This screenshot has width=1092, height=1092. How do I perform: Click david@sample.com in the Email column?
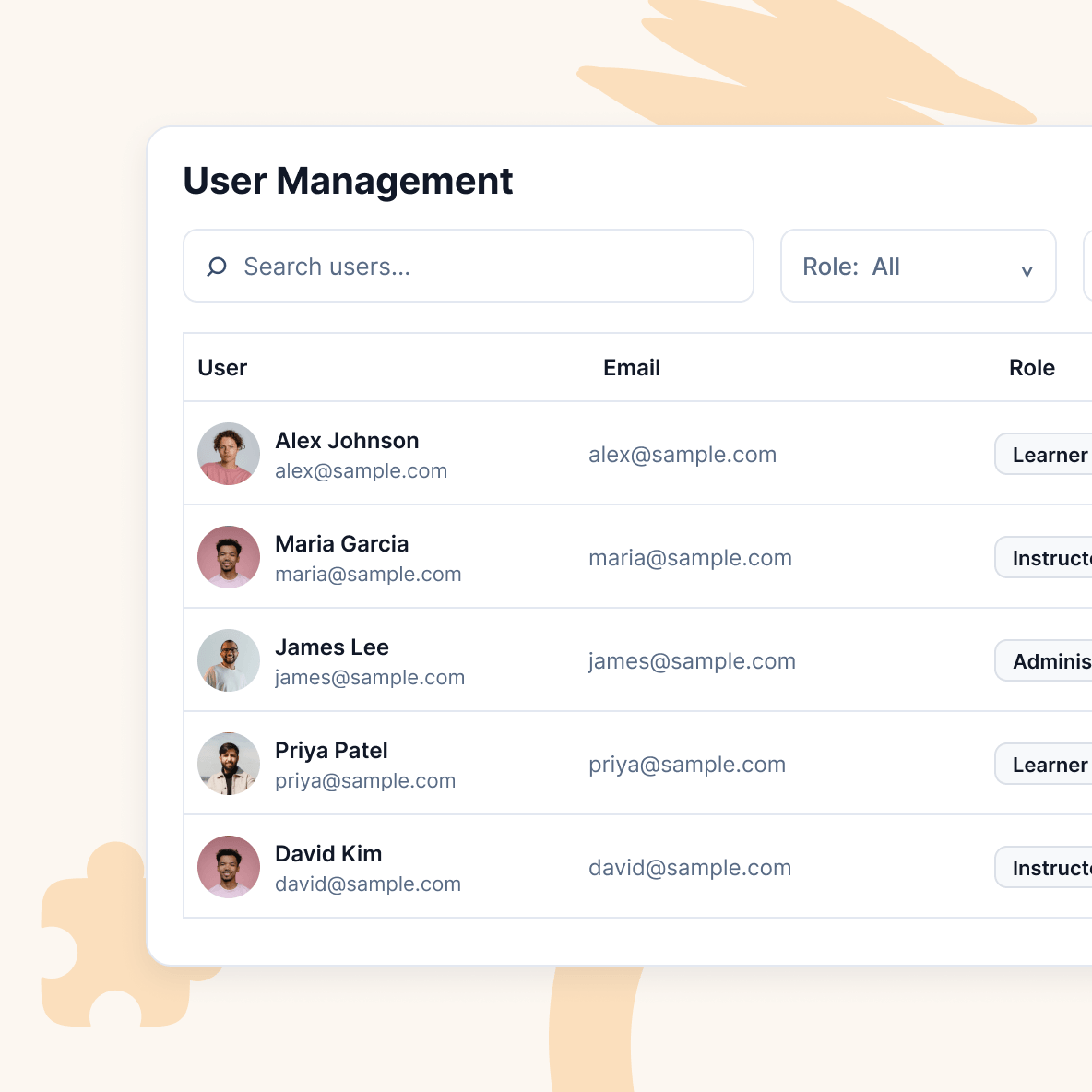[x=690, y=868]
